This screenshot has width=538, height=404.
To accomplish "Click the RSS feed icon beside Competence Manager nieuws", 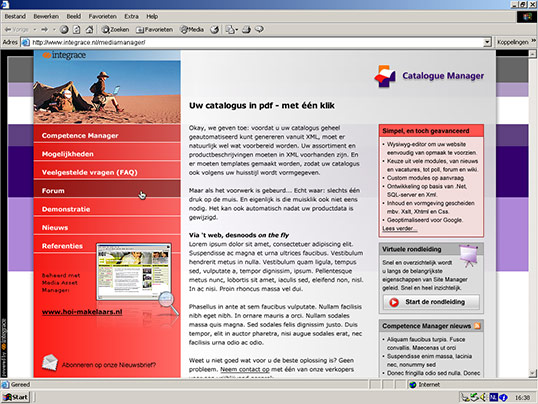I will click(x=477, y=326).
